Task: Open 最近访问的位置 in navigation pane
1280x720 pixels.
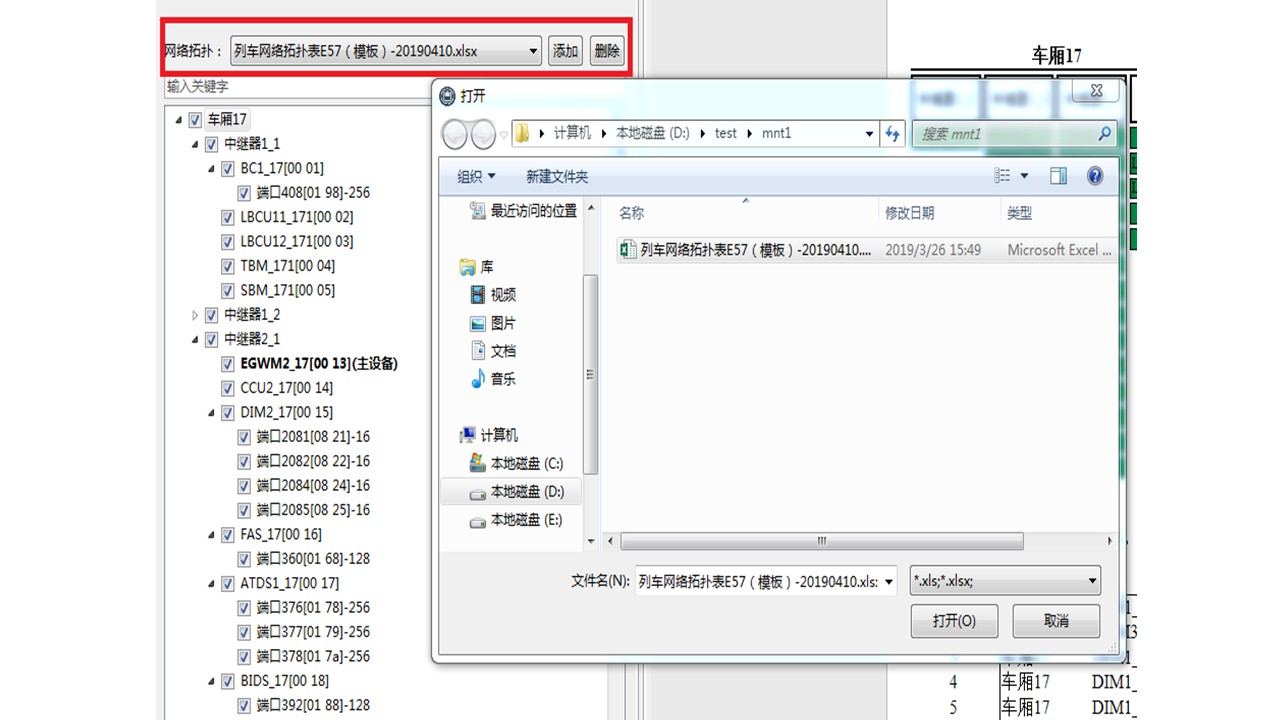Action: (523, 211)
